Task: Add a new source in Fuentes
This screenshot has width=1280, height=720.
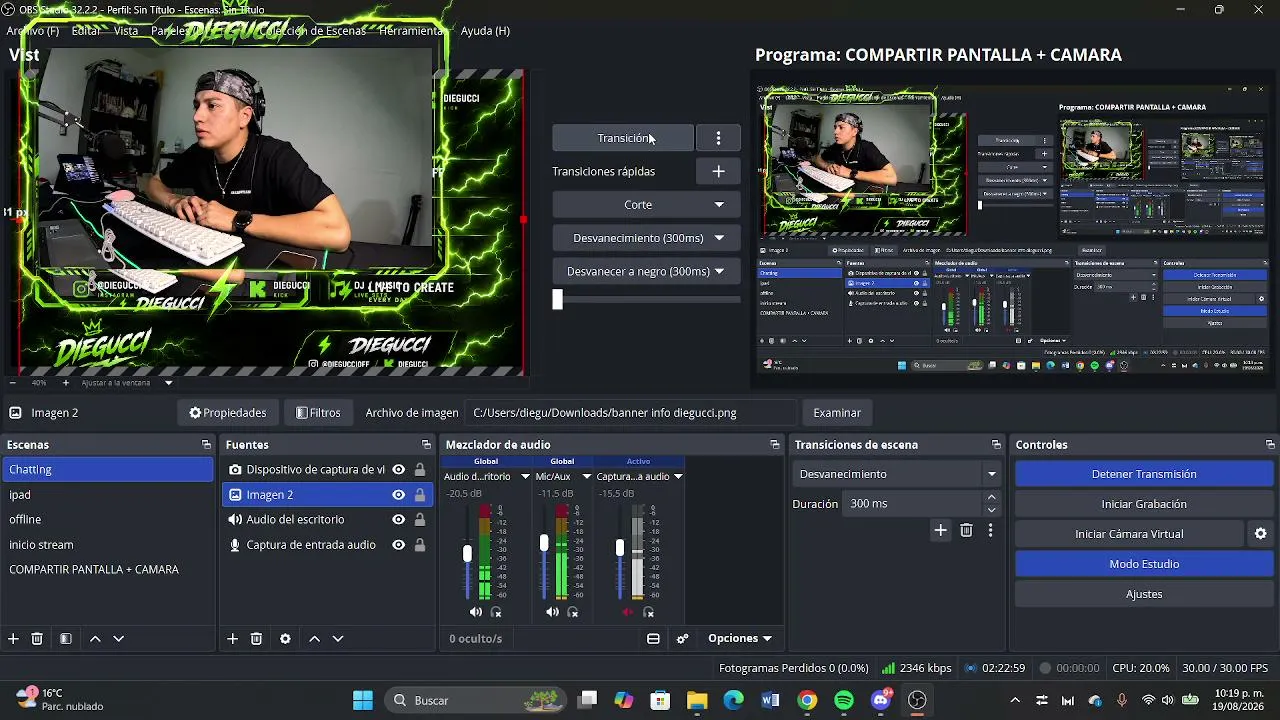Action: 232,639
